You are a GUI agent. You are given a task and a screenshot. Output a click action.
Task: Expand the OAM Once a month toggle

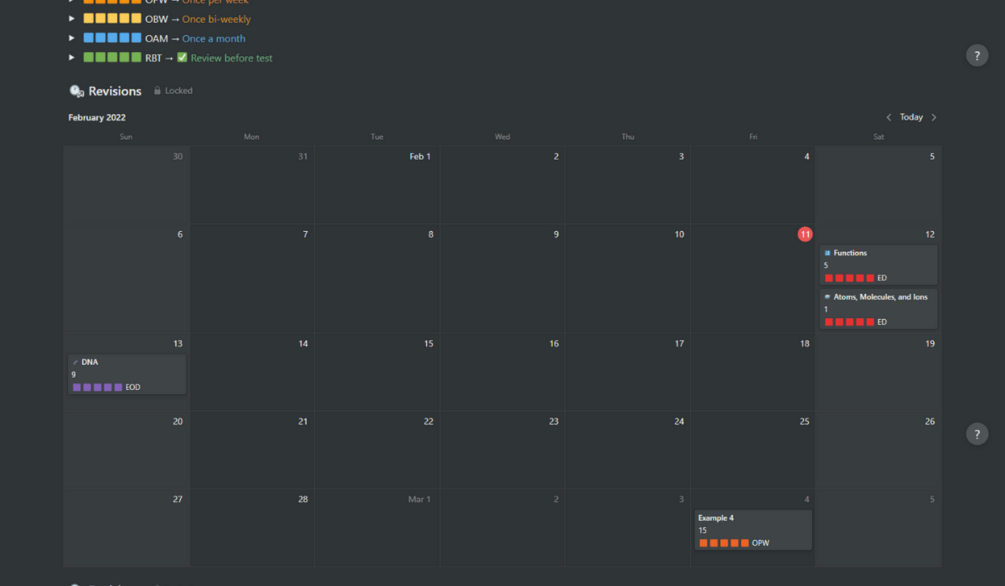[72, 38]
